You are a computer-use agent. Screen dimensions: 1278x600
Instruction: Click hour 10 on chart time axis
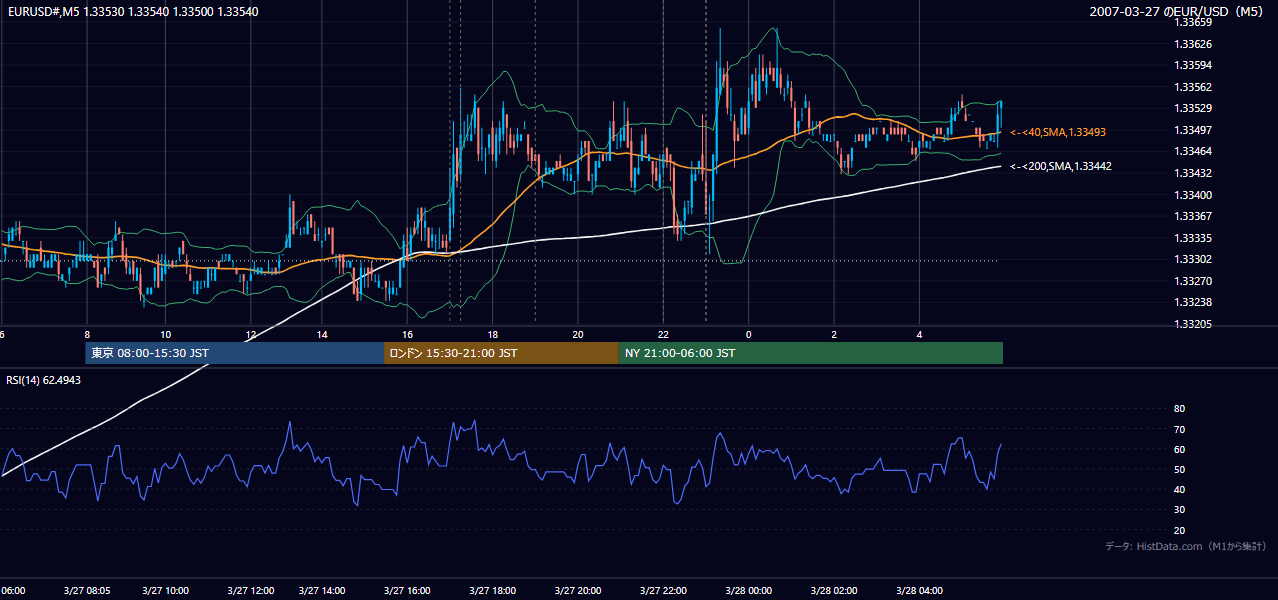[x=165, y=334]
